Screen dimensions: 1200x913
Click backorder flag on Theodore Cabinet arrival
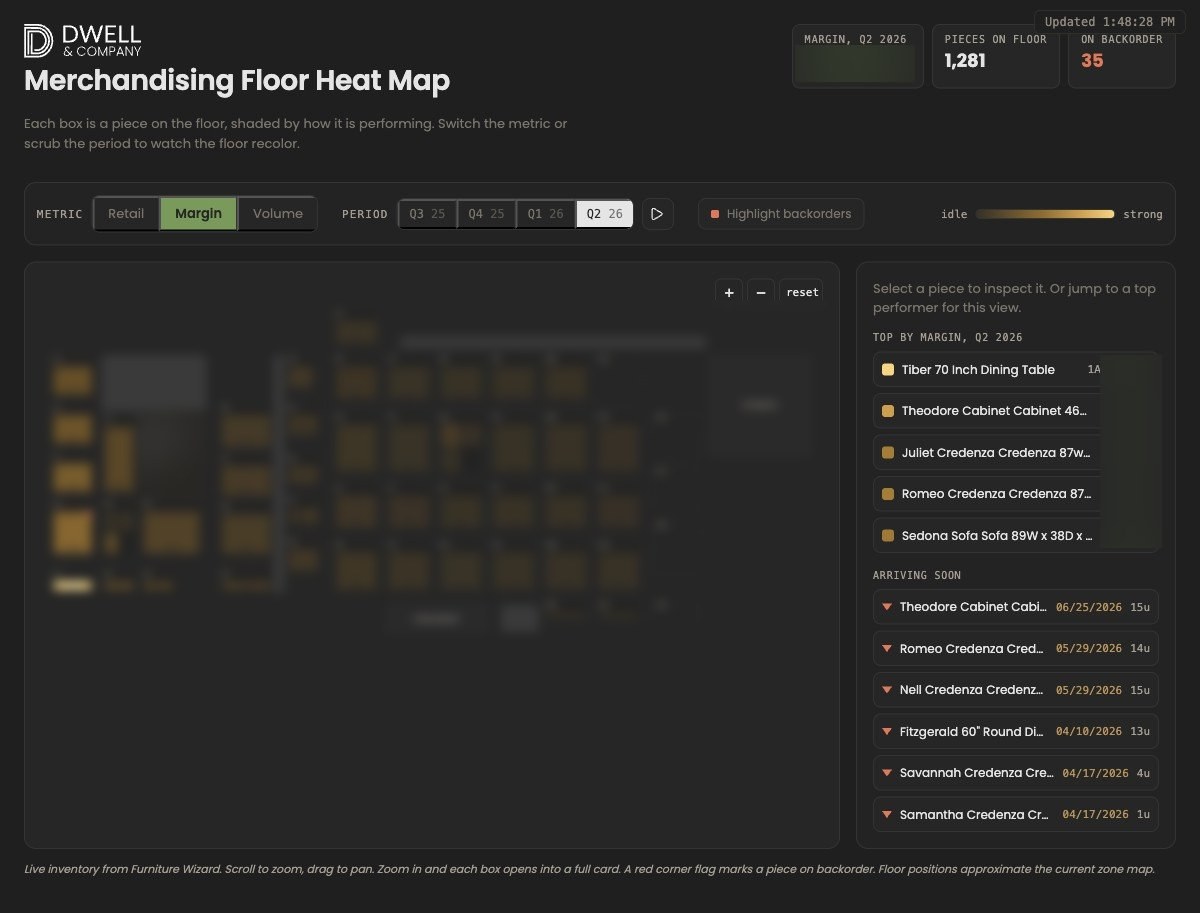coord(886,607)
